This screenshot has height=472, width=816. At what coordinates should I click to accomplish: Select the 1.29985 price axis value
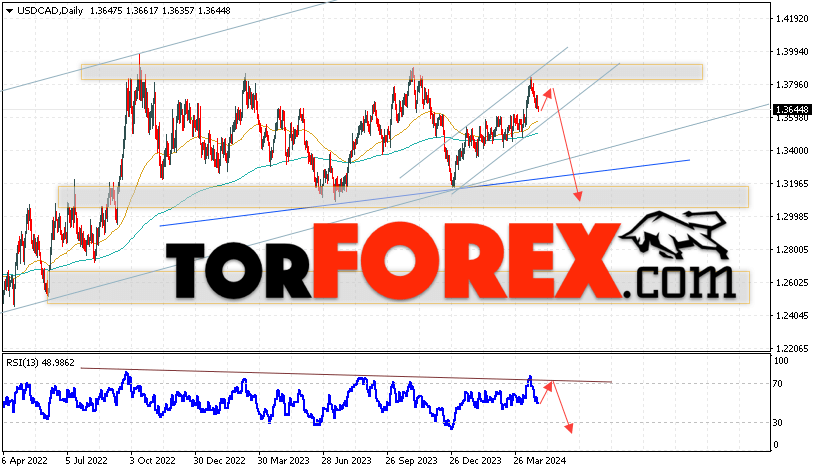[792, 216]
